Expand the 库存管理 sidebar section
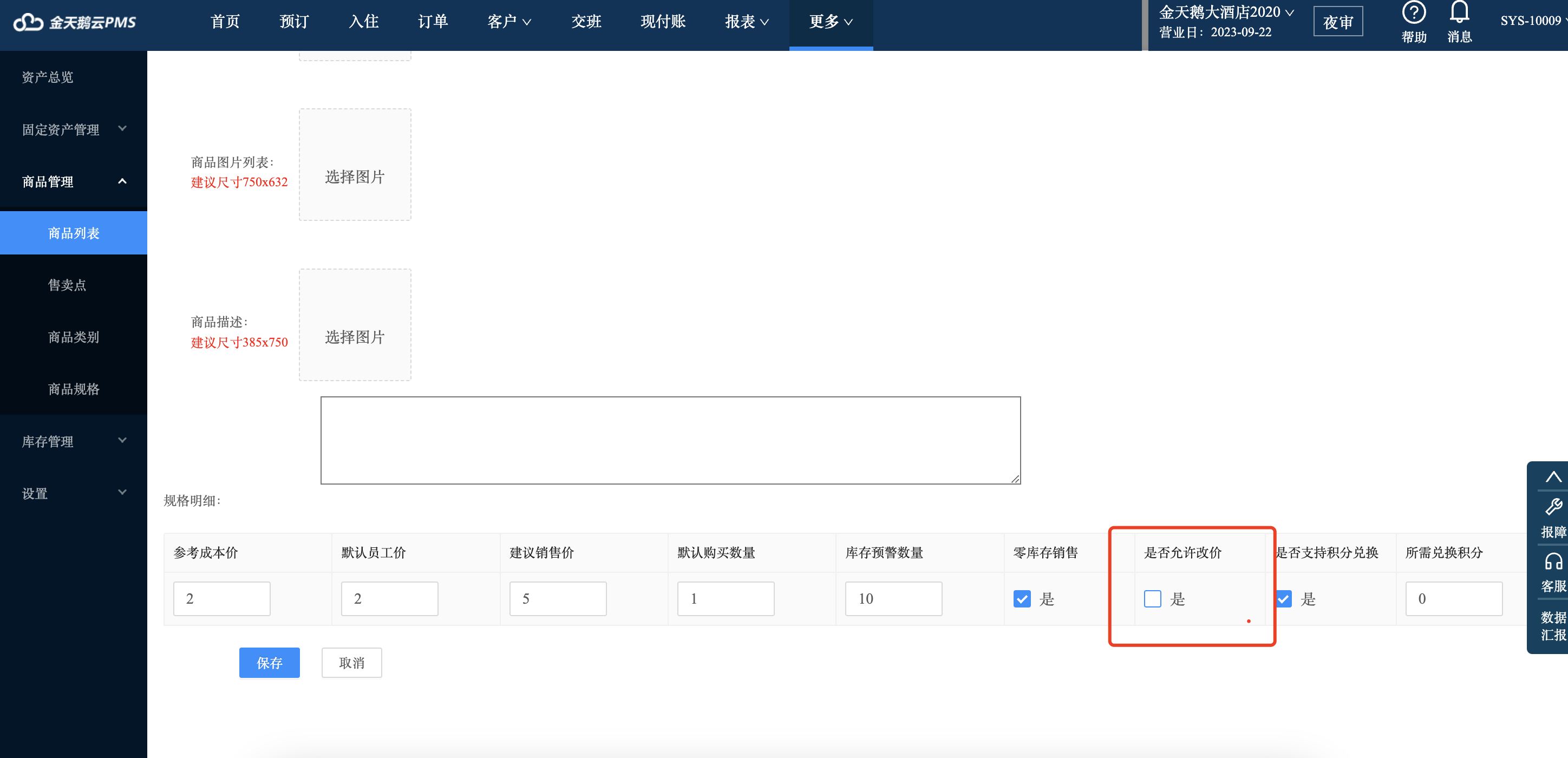This screenshot has height=758, width=1568. 74,441
